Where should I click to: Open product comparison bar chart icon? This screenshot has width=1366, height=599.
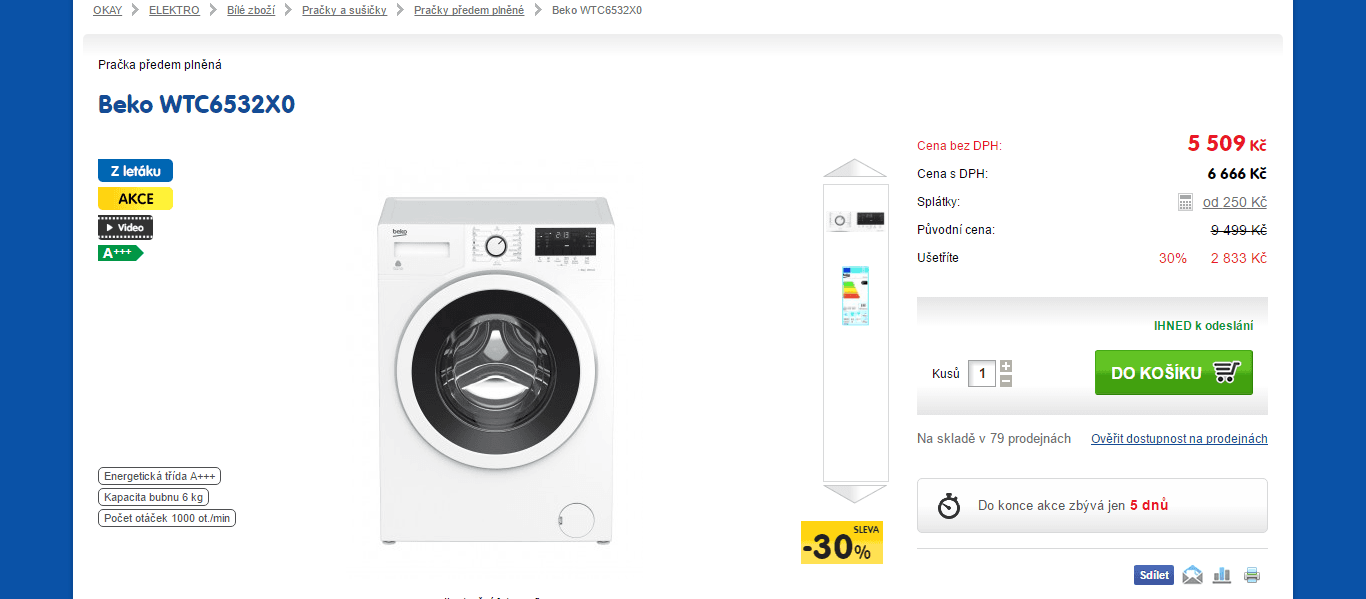click(x=1222, y=575)
